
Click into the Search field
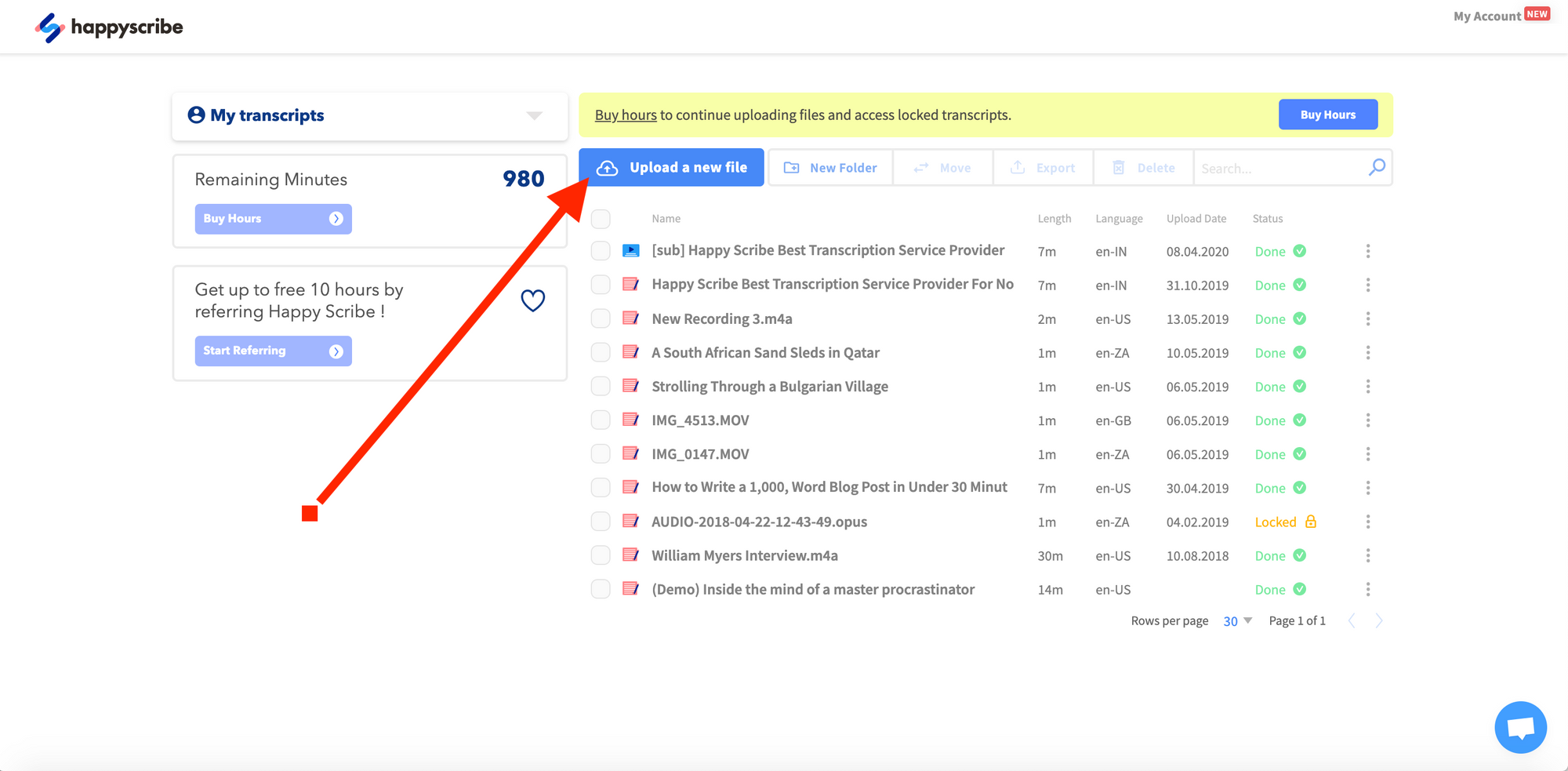pos(1279,169)
